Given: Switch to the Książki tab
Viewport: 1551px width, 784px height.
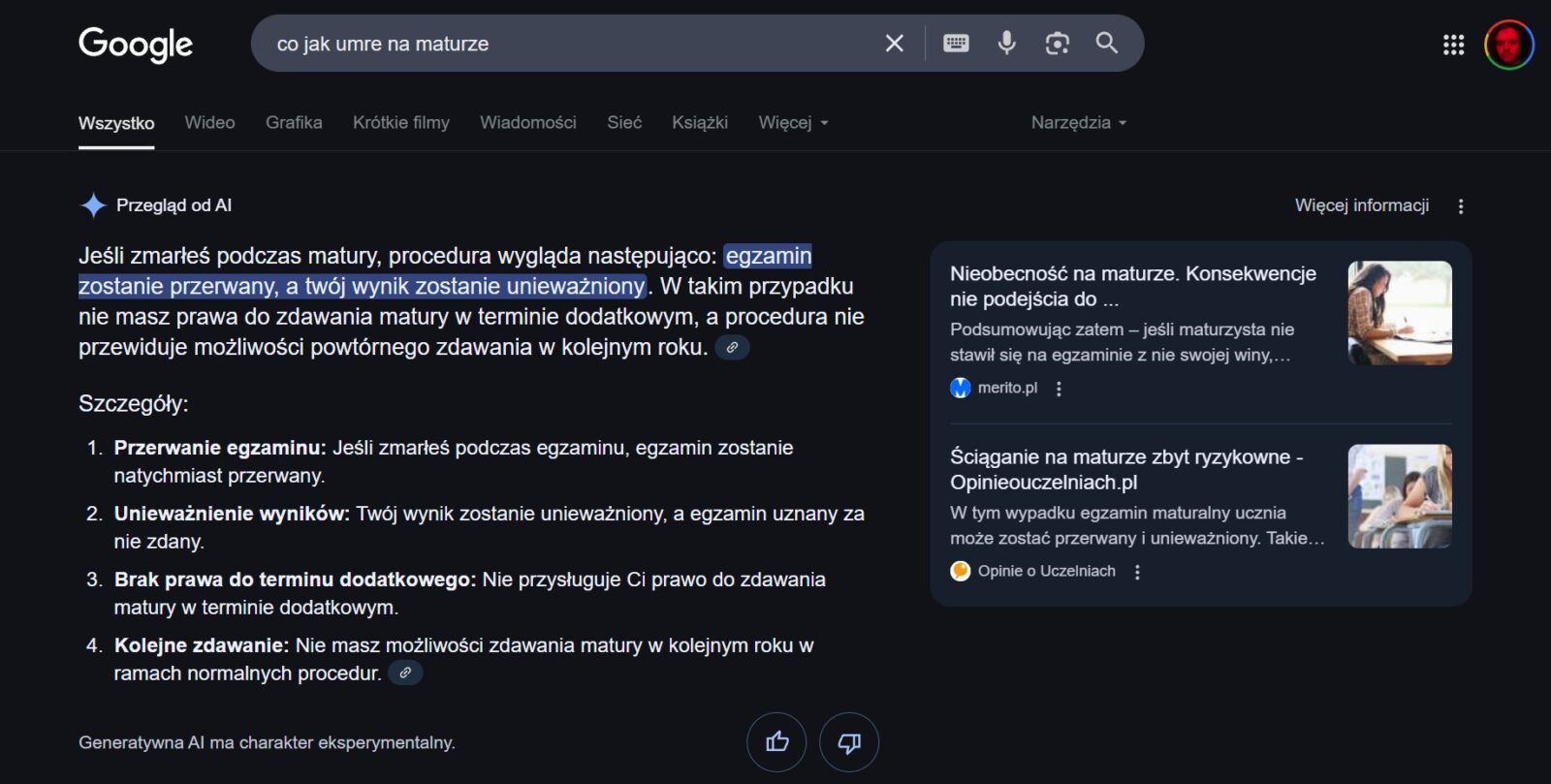Looking at the screenshot, I should point(700,123).
